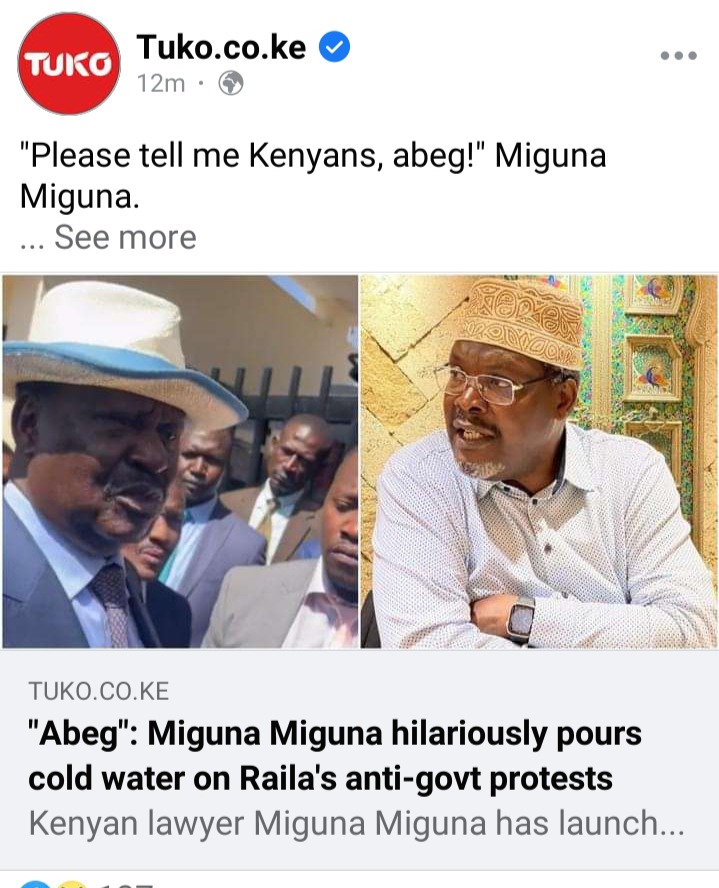
Task: Open the right photo of man with glasses
Action: coord(539,461)
